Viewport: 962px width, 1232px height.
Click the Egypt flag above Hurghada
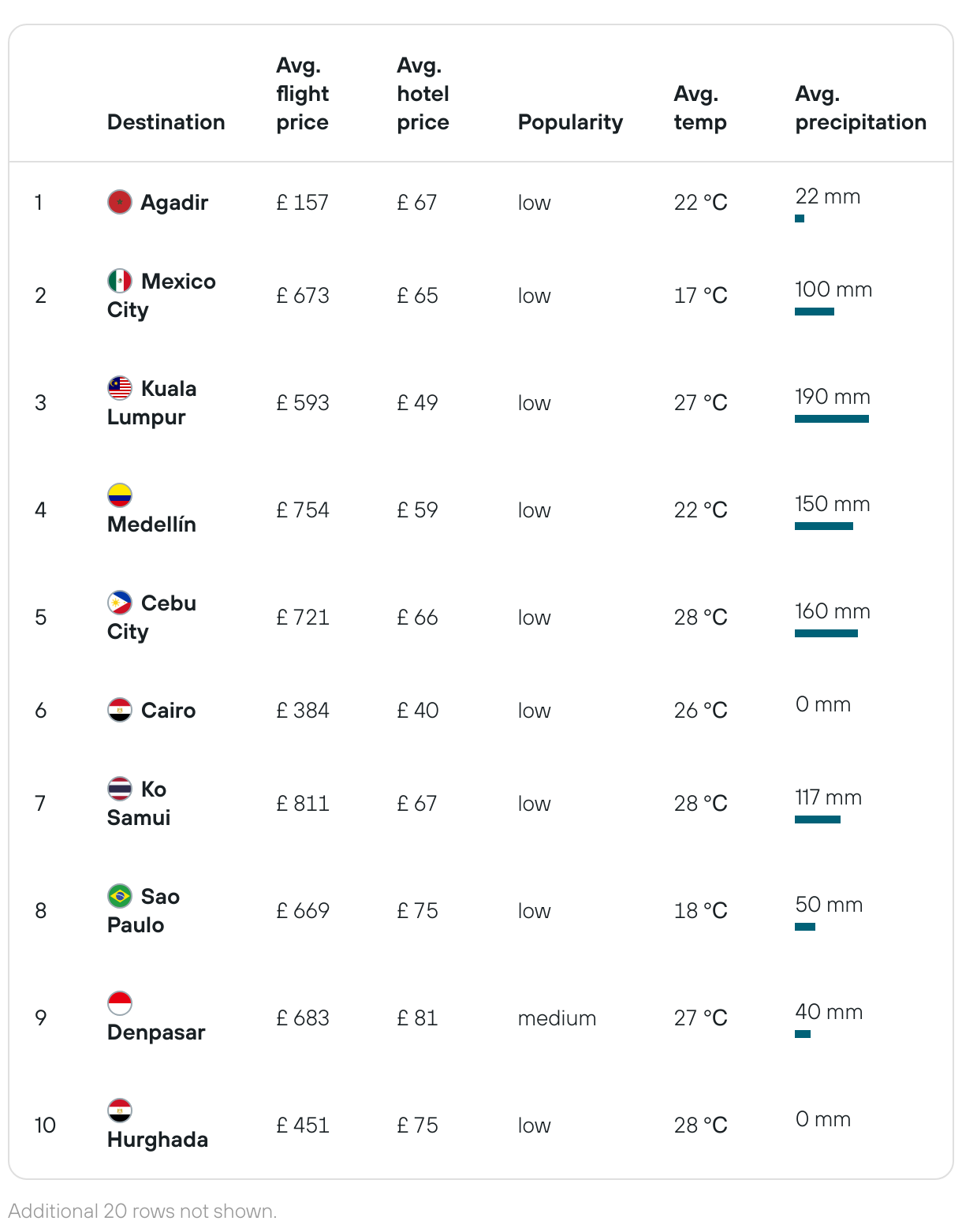120,1111
